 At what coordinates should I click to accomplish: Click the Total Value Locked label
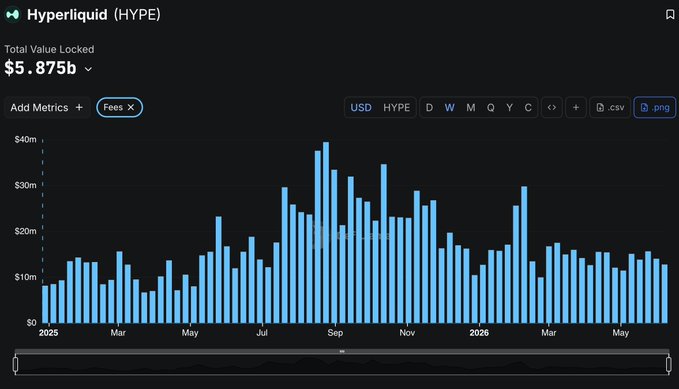click(x=49, y=49)
